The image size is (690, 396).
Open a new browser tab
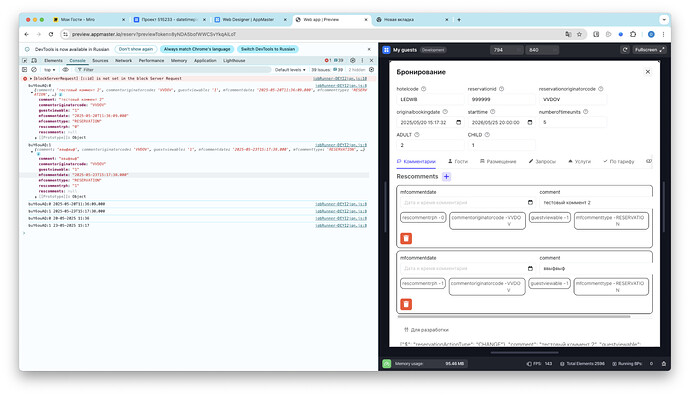(x=459, y=19)
